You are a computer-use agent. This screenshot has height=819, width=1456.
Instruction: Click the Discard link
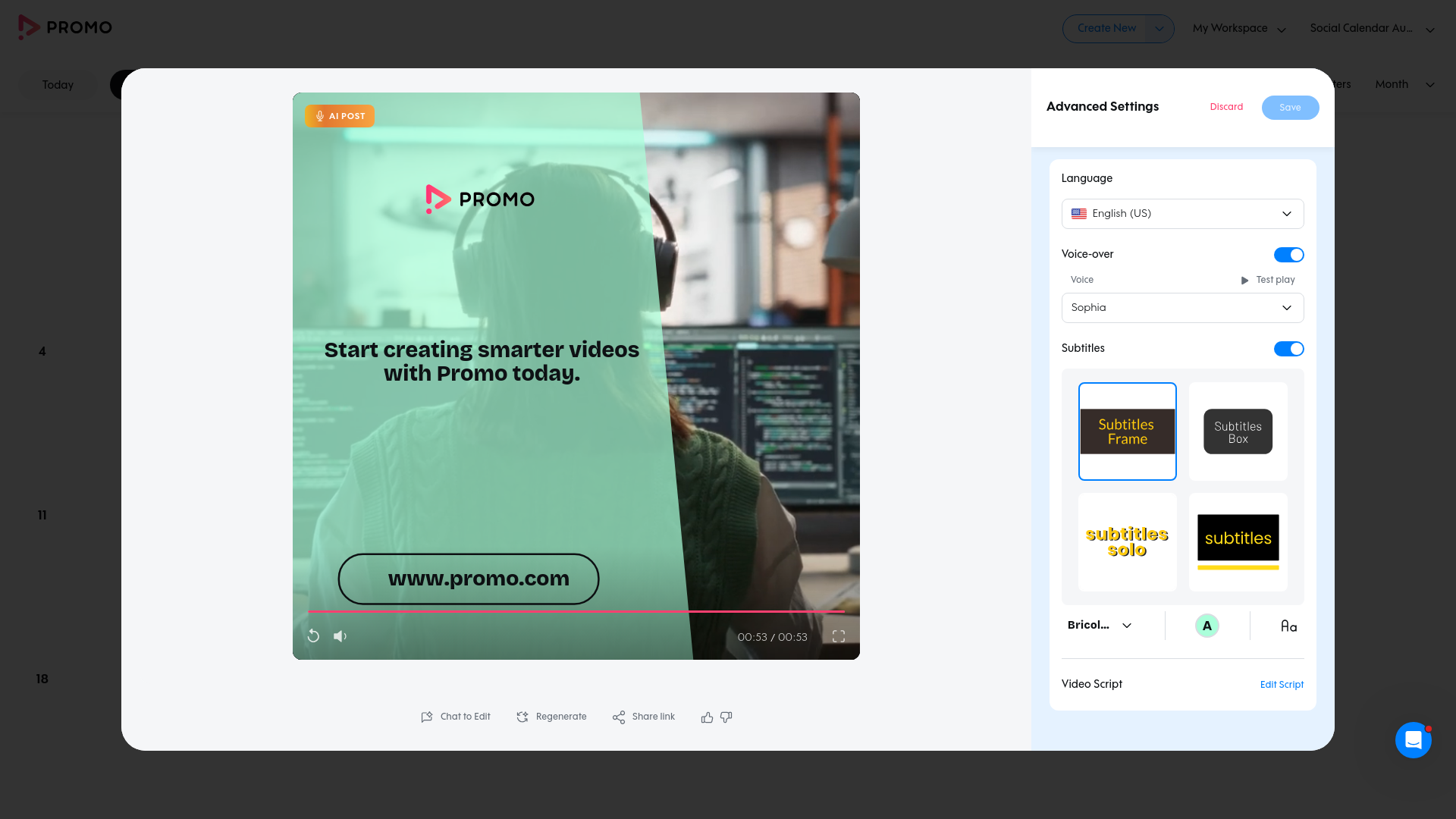point(1226,107)
